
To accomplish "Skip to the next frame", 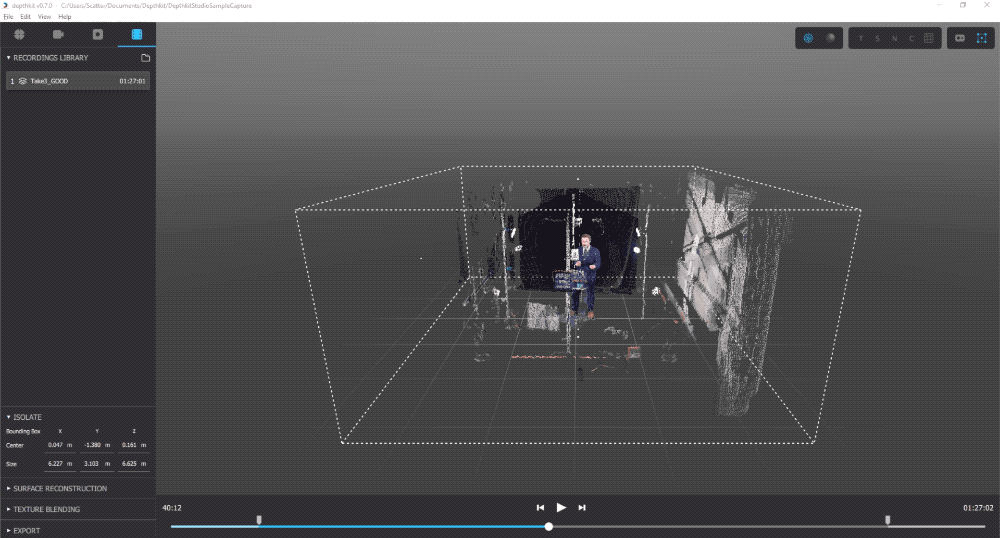I will pos(582,508).
